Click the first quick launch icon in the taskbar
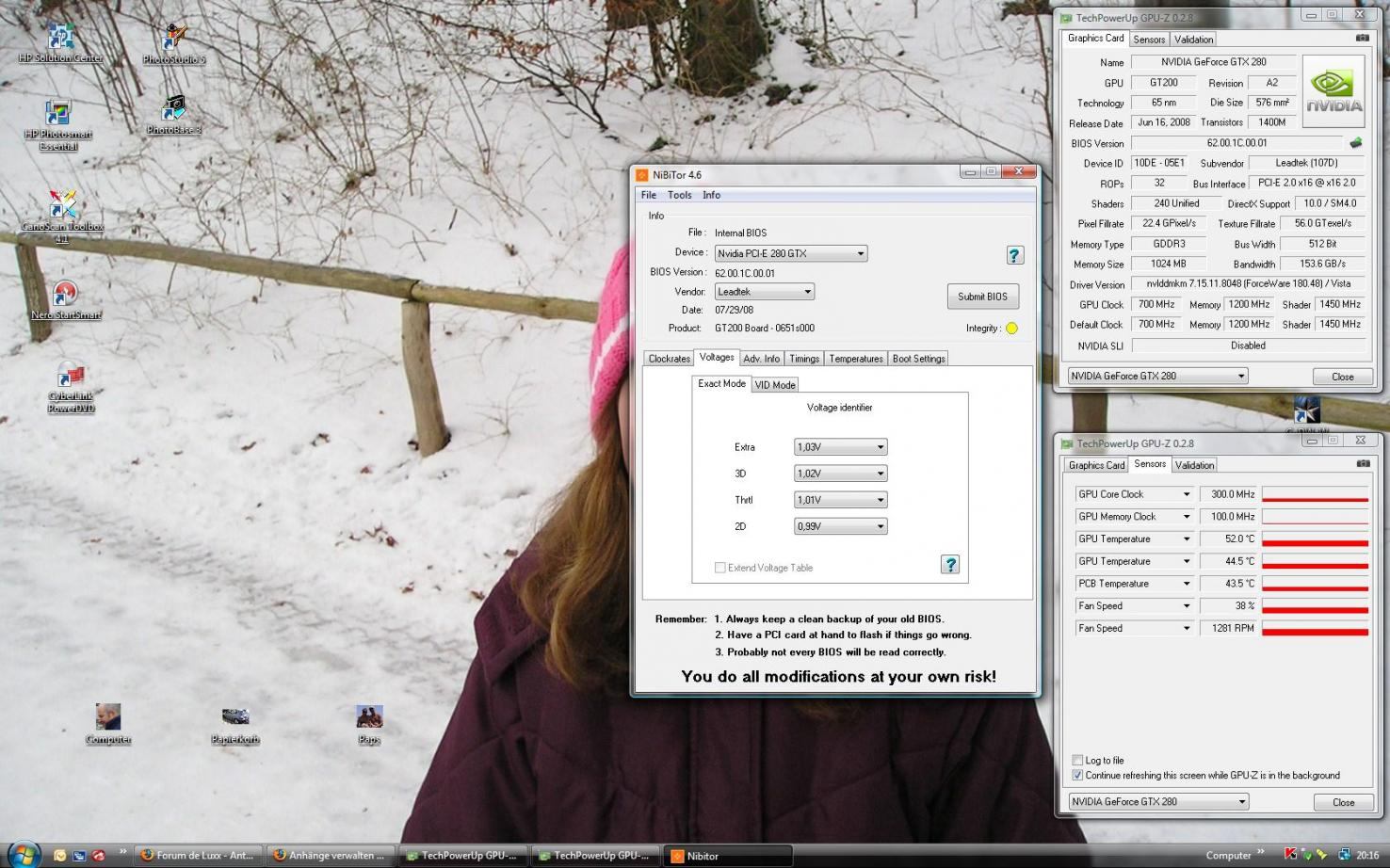 (60, 855)
